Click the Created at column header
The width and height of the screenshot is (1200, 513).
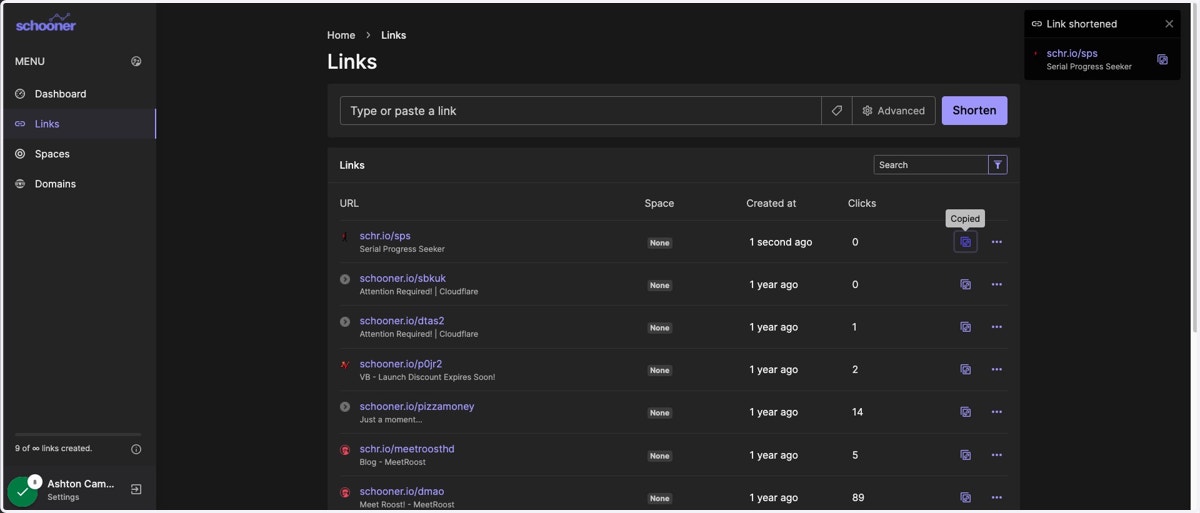tap(771, 203)
